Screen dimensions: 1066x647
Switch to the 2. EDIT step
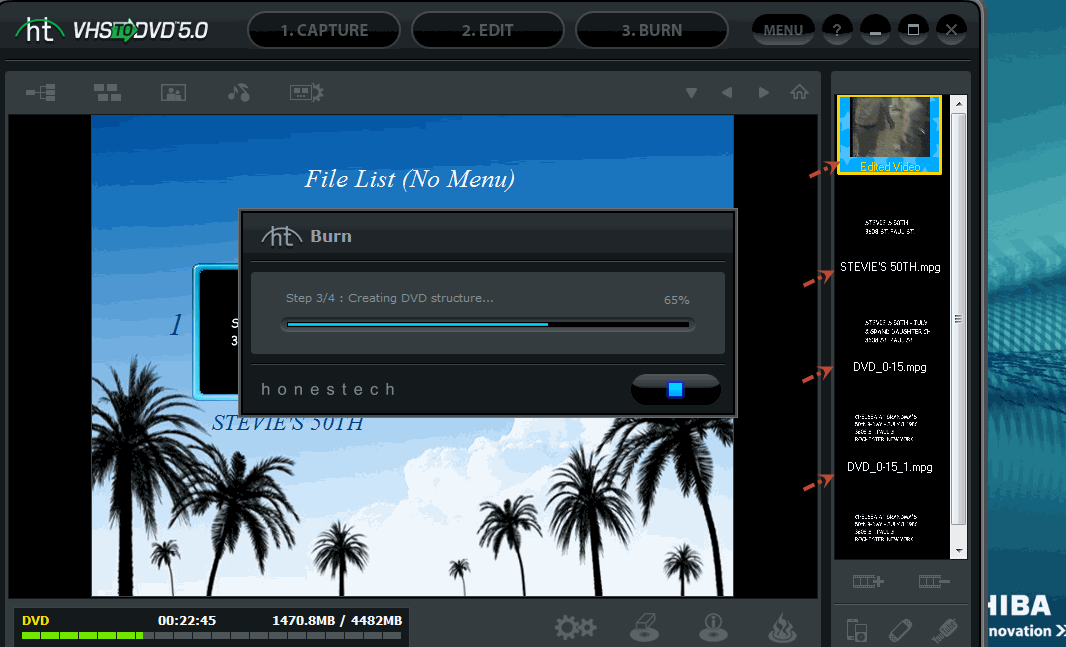coord(487,31)
